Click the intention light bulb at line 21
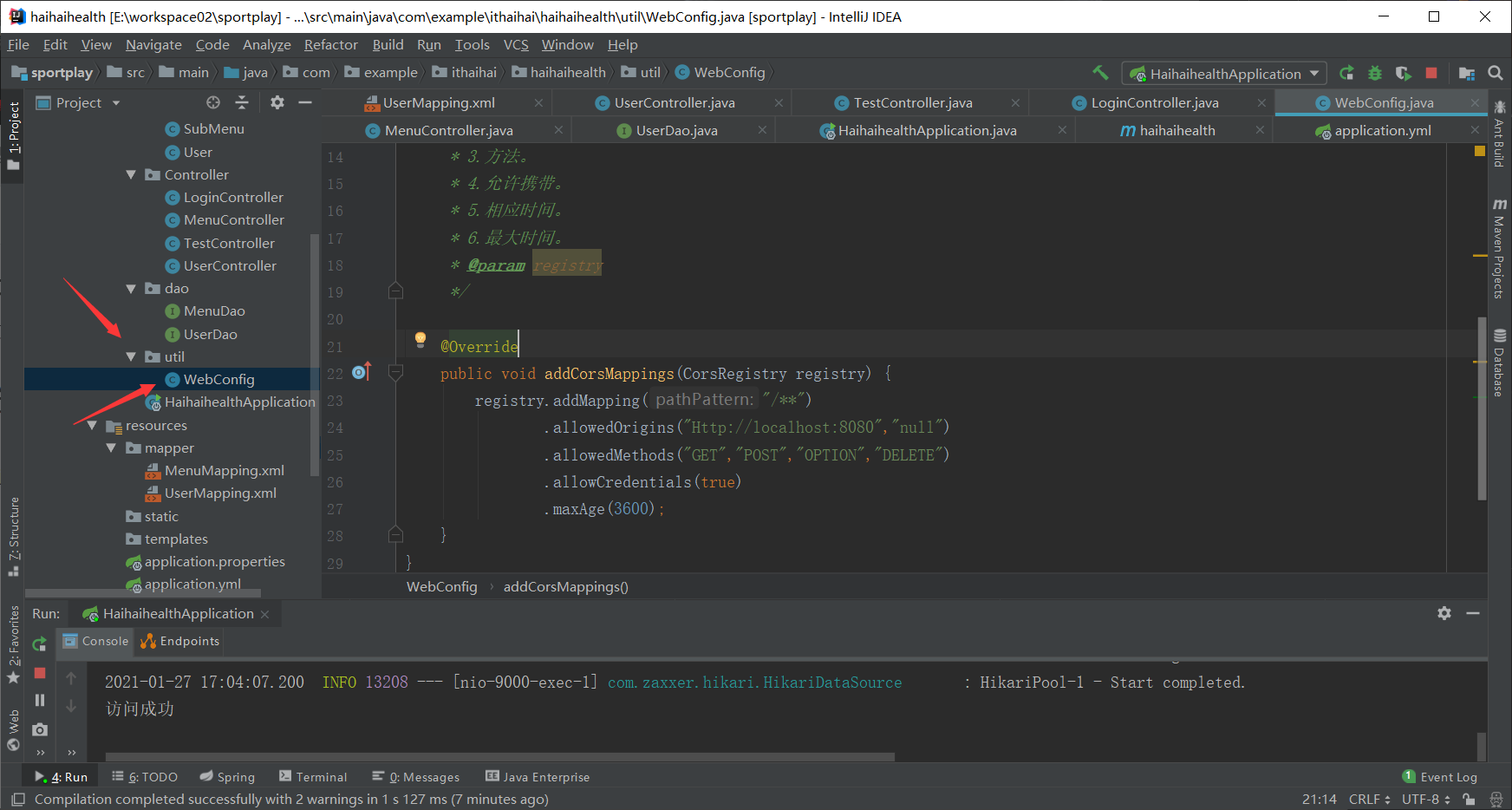 [x=420, y=339]
